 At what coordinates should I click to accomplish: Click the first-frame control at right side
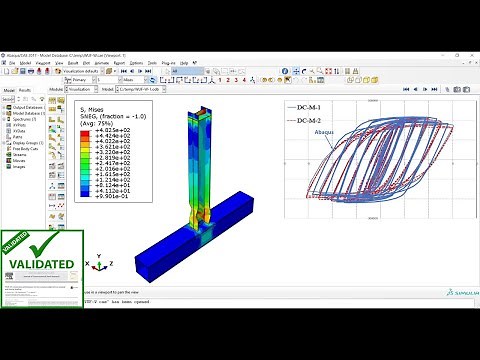(406, 89)
